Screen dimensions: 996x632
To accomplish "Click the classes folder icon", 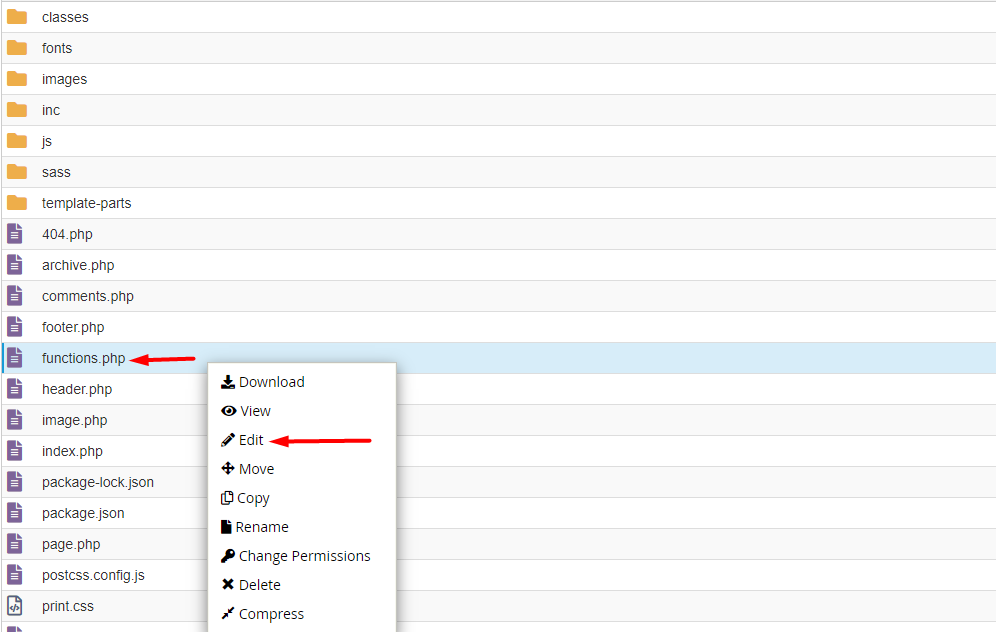I will point(17,17).
